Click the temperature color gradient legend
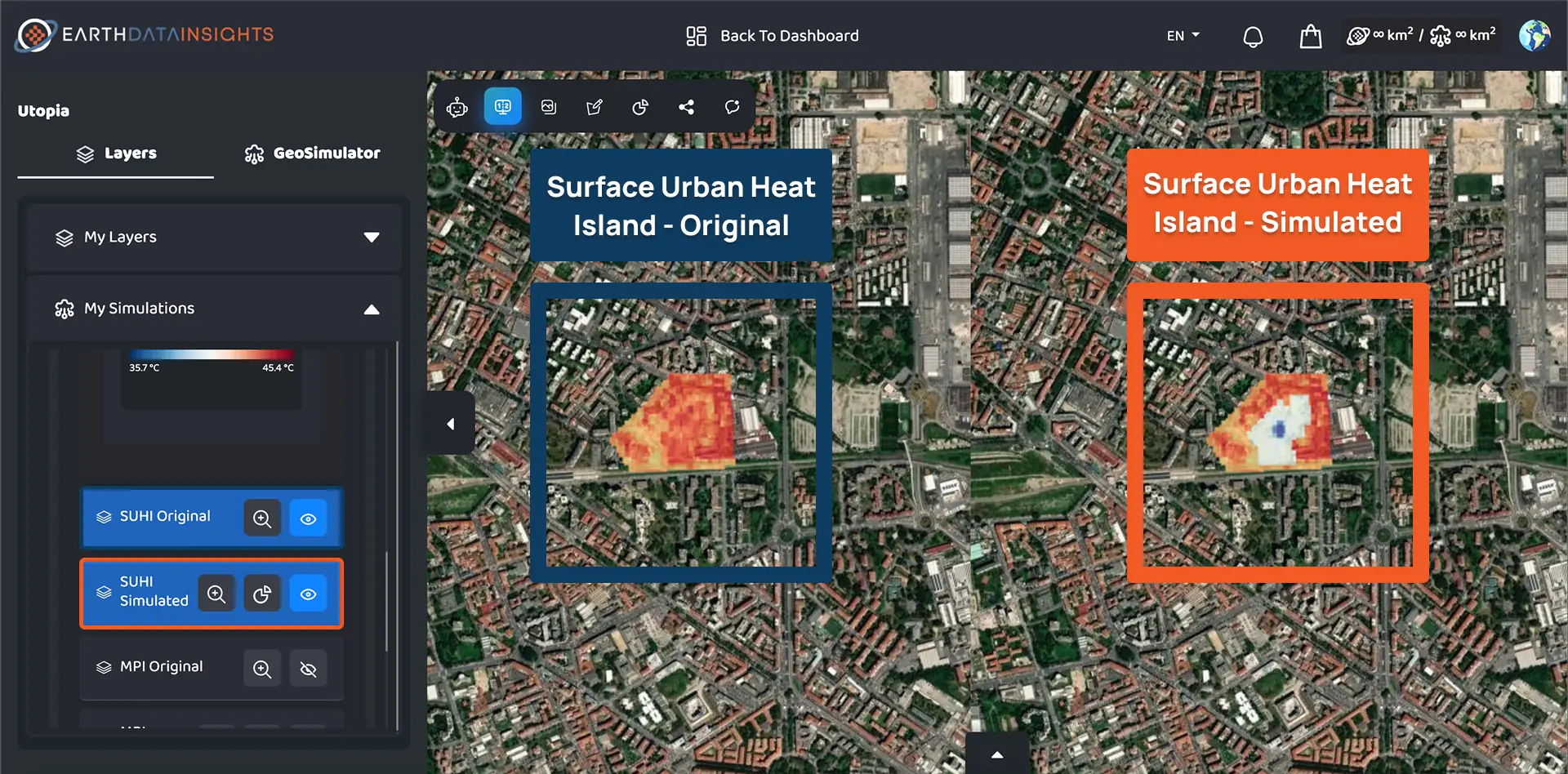This screenshot has width=1568, height=774. click(x=212, y=354)
